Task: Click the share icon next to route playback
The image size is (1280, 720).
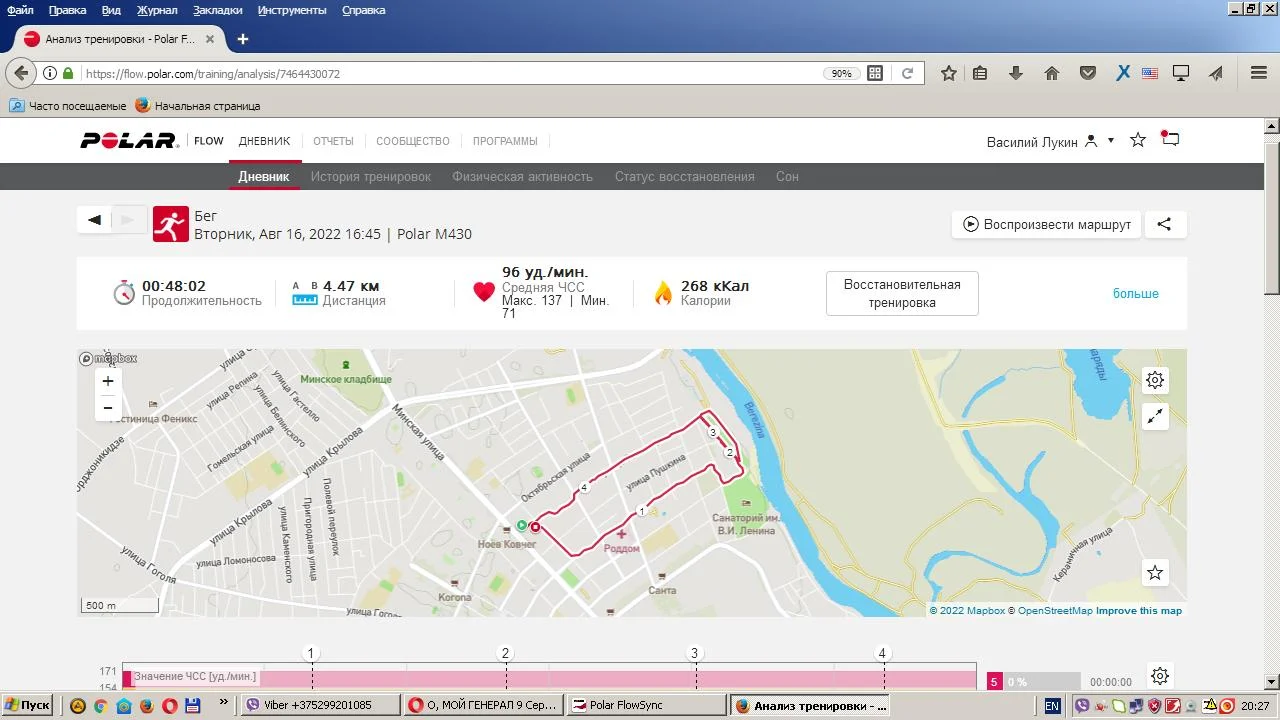Action: 1164,224
